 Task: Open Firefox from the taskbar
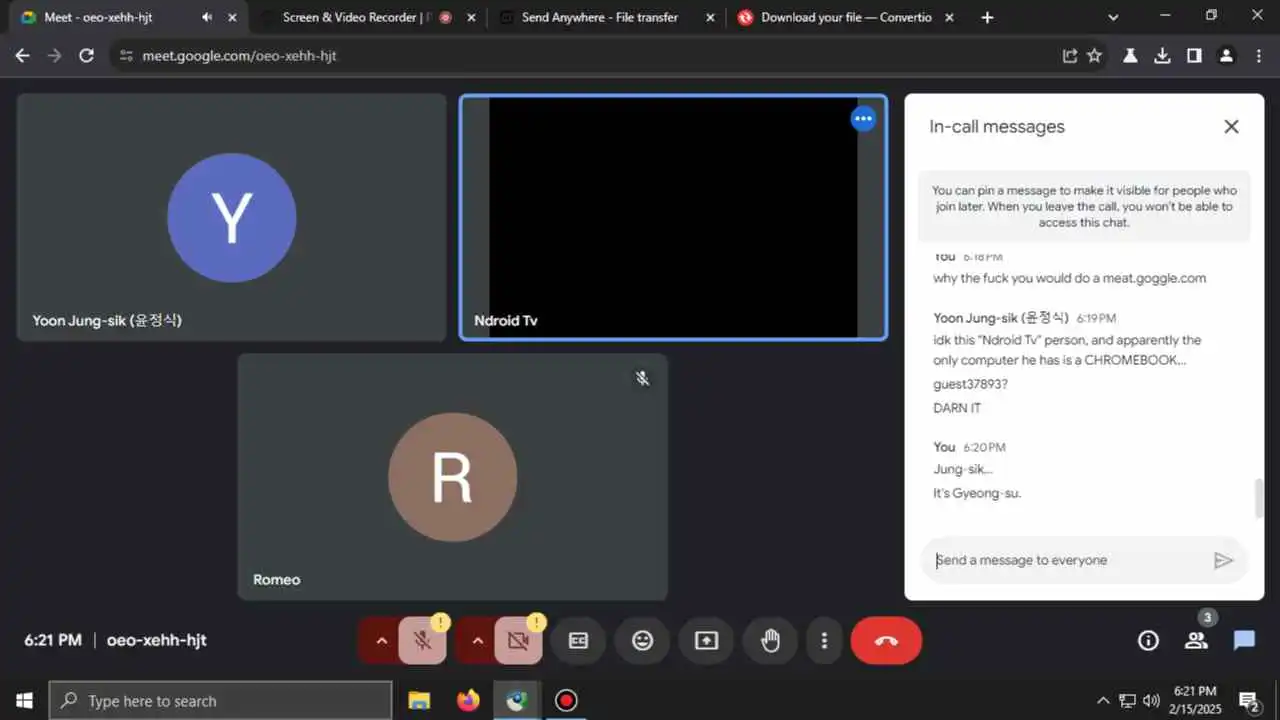(x=468, y=701)
